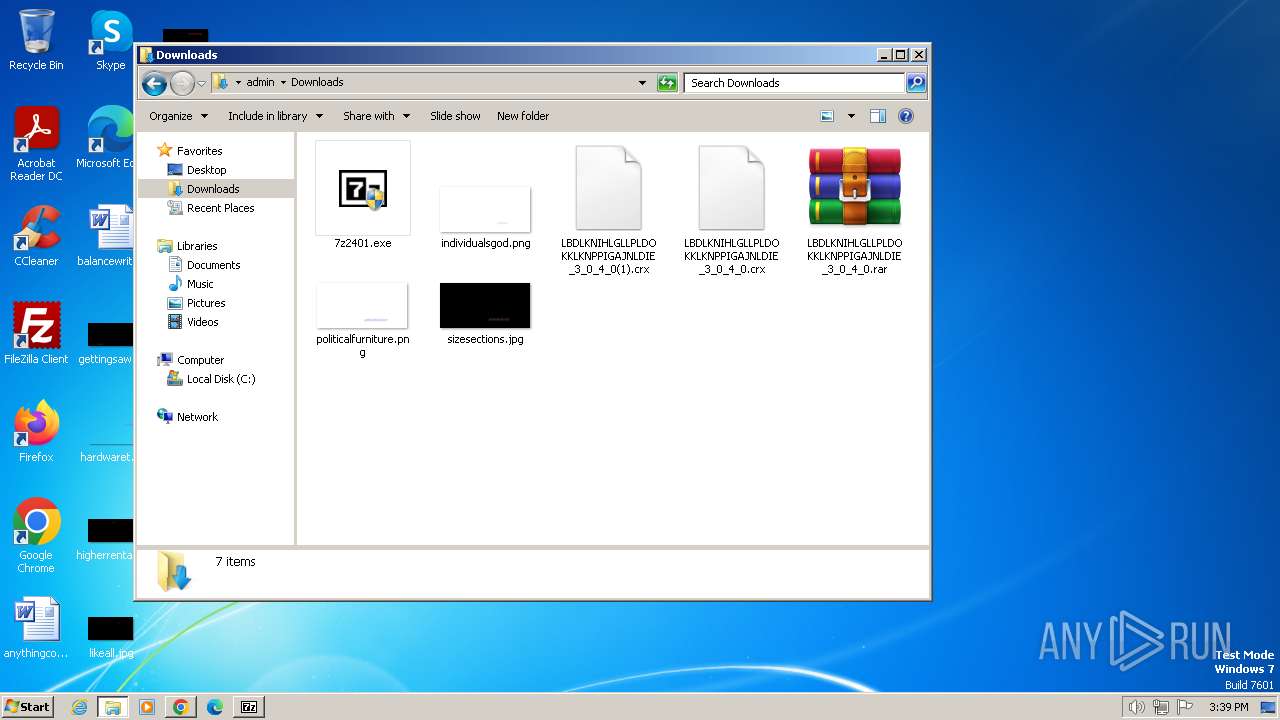The width and height of the screenshot is (1280, 720).
Task: Select the WinRAR archive _3_0_4_0.rar
Action: [x=854, y=210]
